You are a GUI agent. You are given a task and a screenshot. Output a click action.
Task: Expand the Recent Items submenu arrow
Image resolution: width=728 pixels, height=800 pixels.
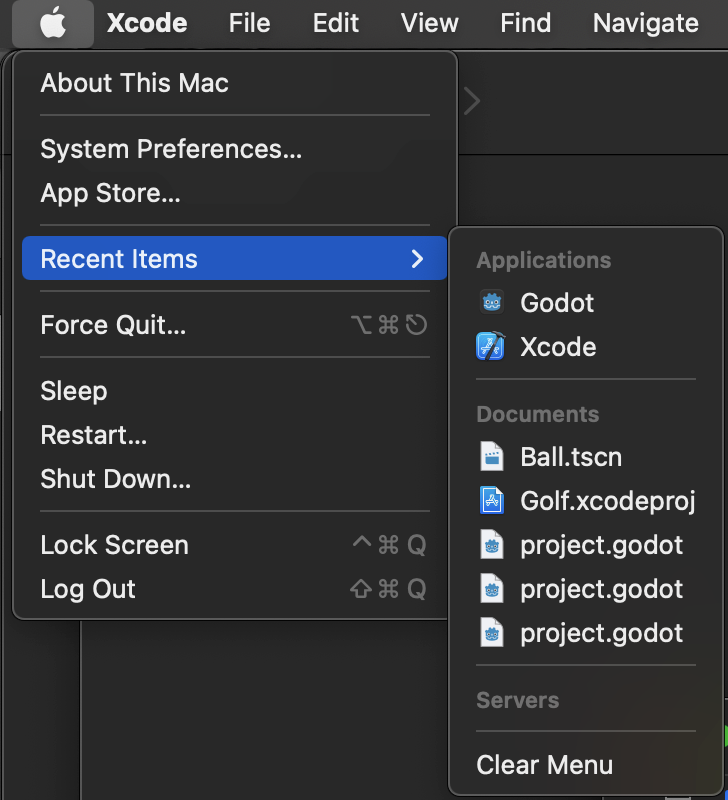pos(419,258)
